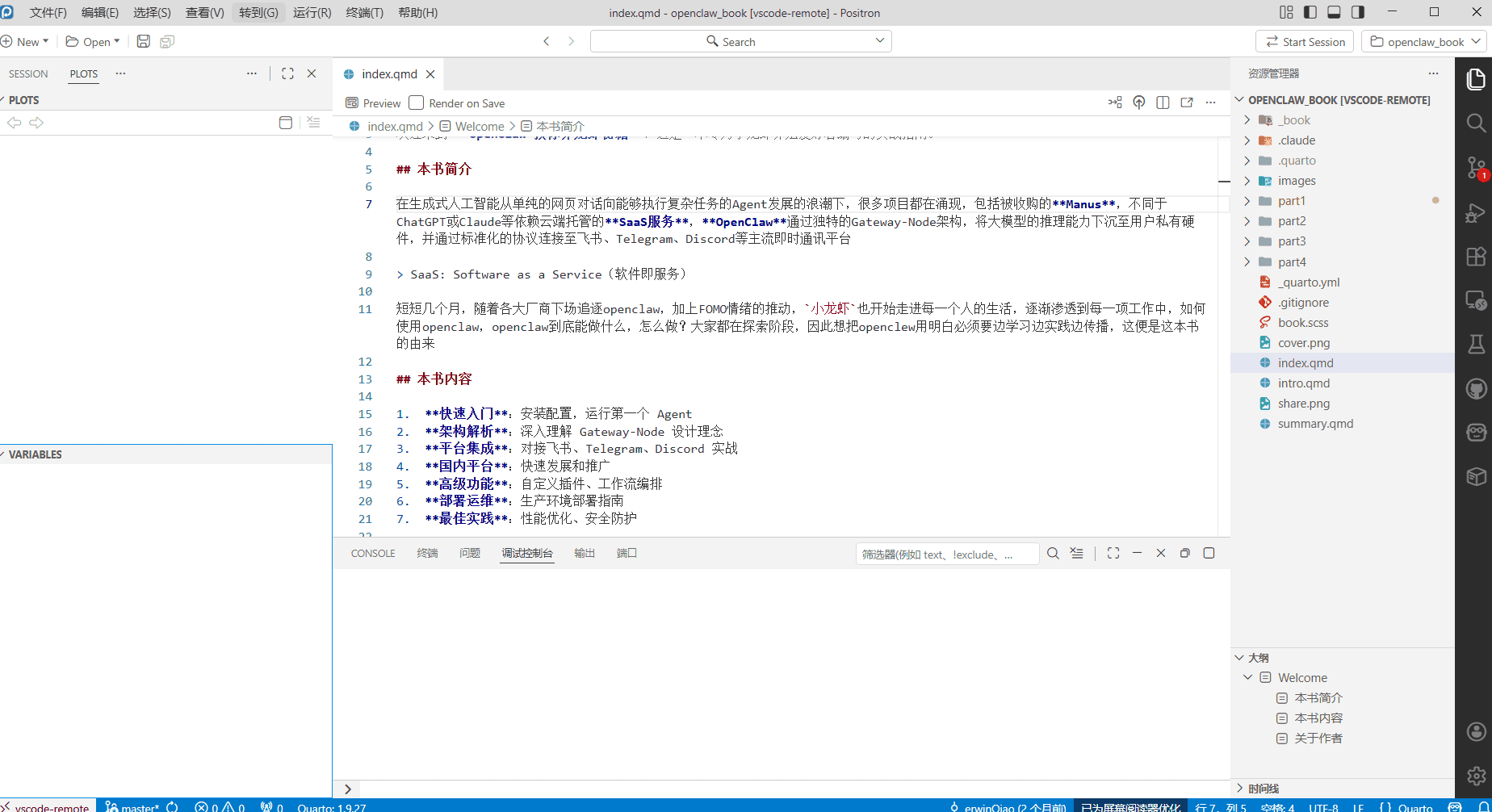Expand the images folder

click(1247, 181)
